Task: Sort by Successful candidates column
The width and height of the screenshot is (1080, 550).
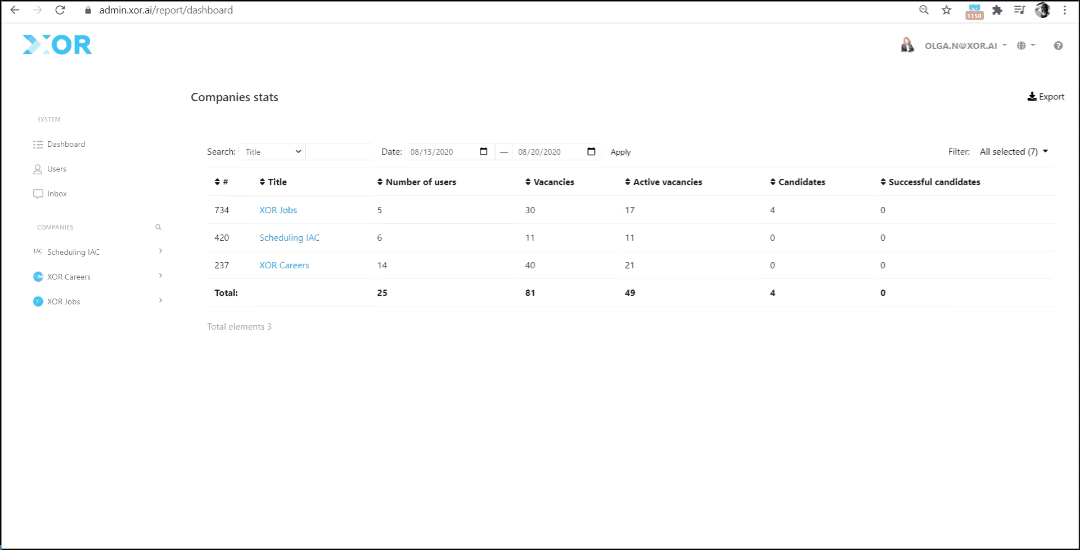Action: 931,182
